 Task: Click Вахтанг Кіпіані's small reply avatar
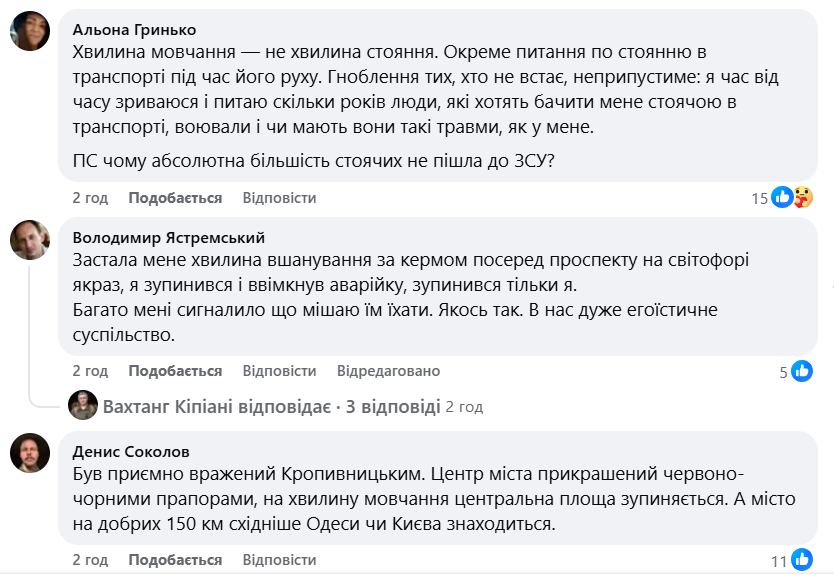pyautogui.click(x=82, y=406)
